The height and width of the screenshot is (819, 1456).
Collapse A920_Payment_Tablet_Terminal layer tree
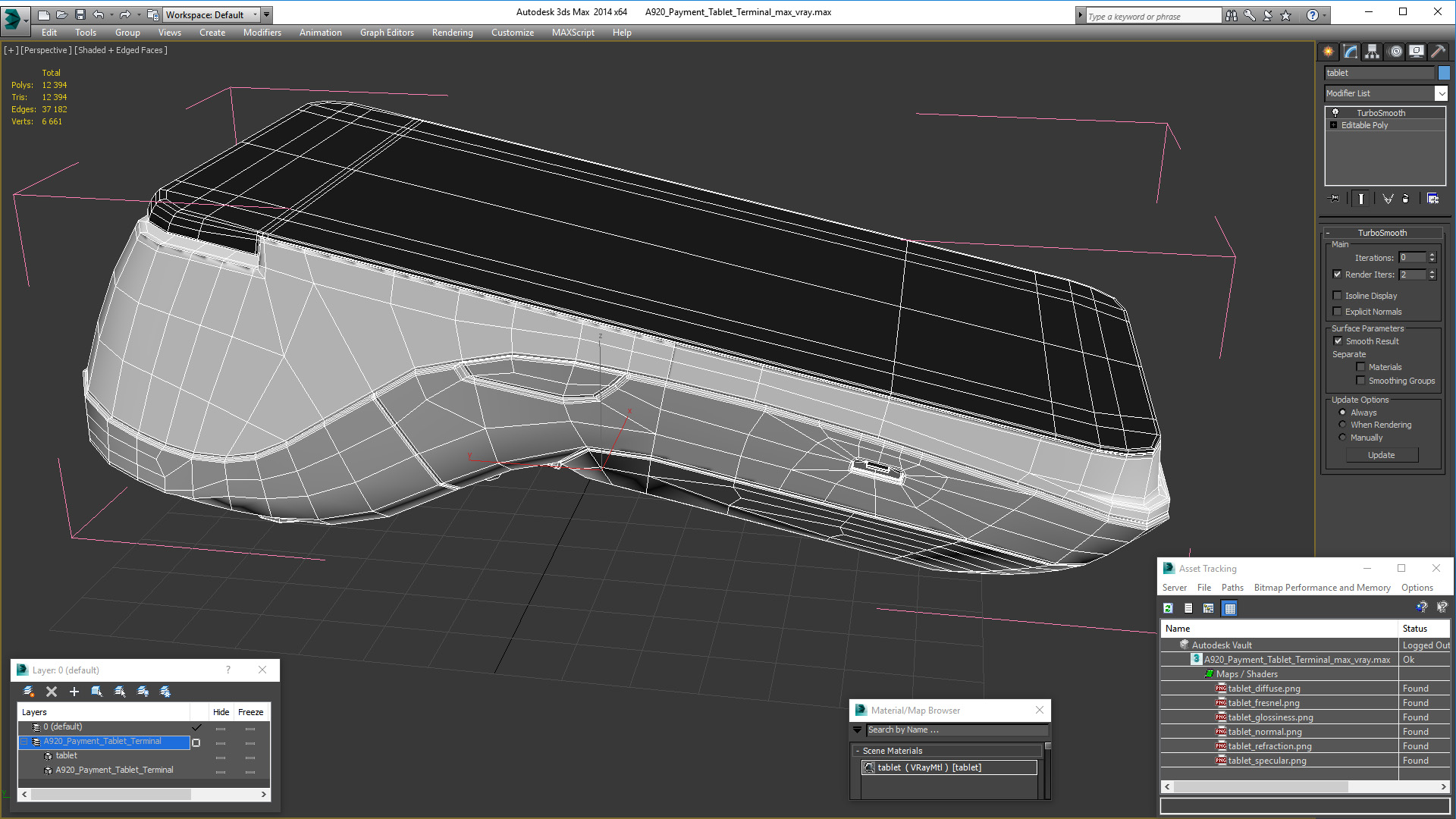click(x=24, y=742)
